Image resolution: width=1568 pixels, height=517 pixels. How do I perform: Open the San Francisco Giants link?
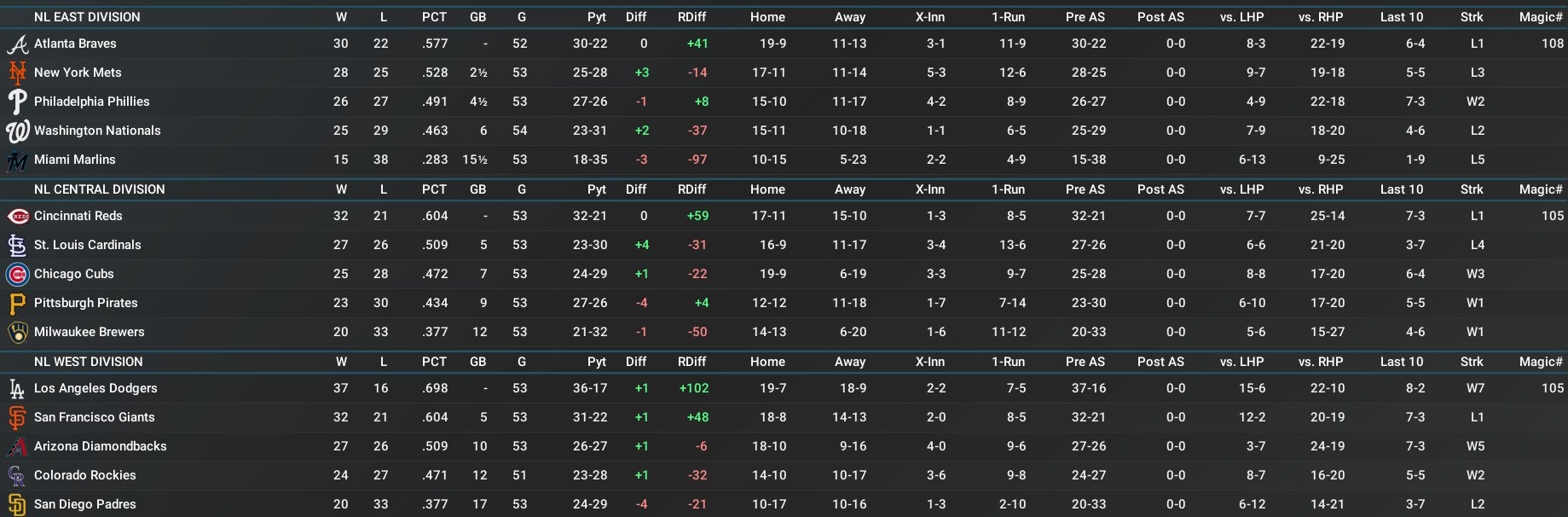click(95, 417)
